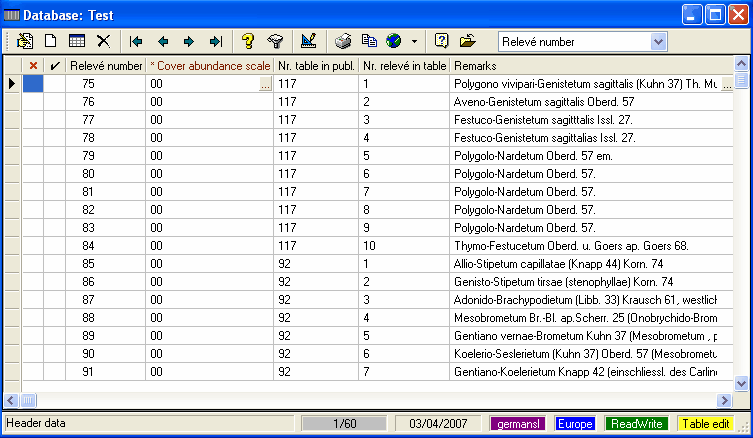
Task: Jump to first record arrow
Action: click(136, 41)
